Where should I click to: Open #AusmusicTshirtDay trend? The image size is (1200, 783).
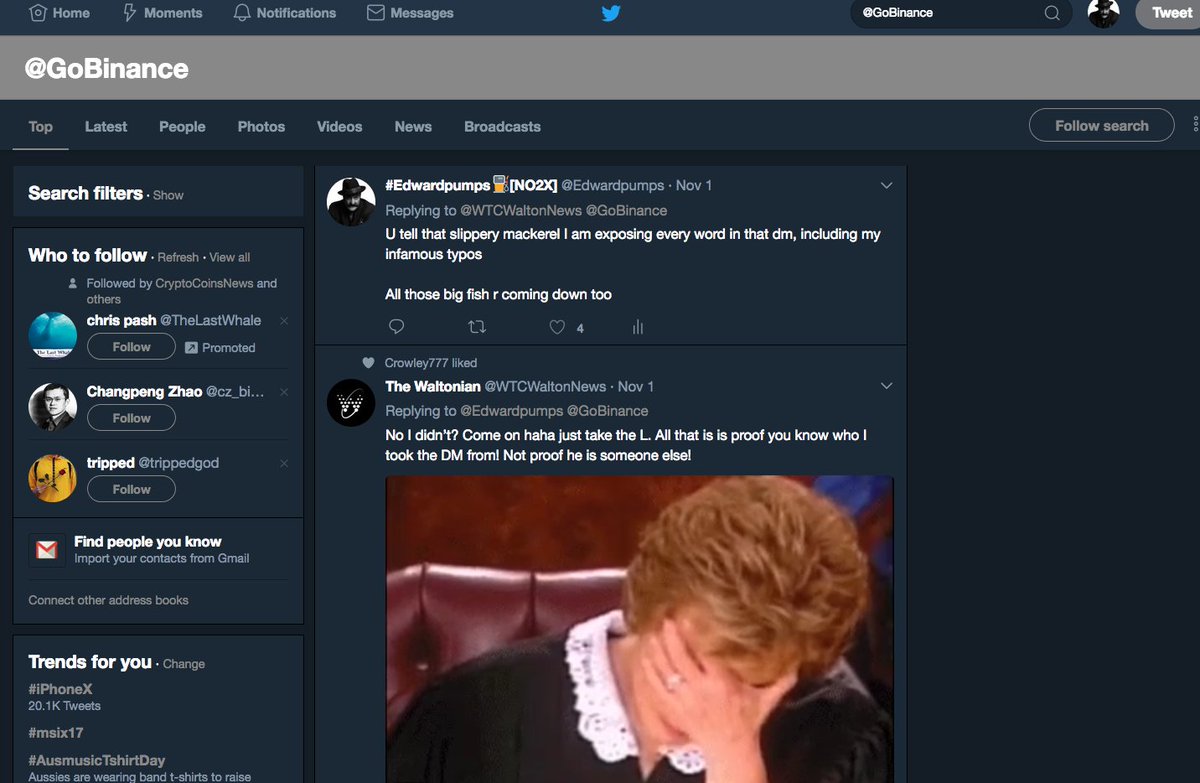(96, 760)
